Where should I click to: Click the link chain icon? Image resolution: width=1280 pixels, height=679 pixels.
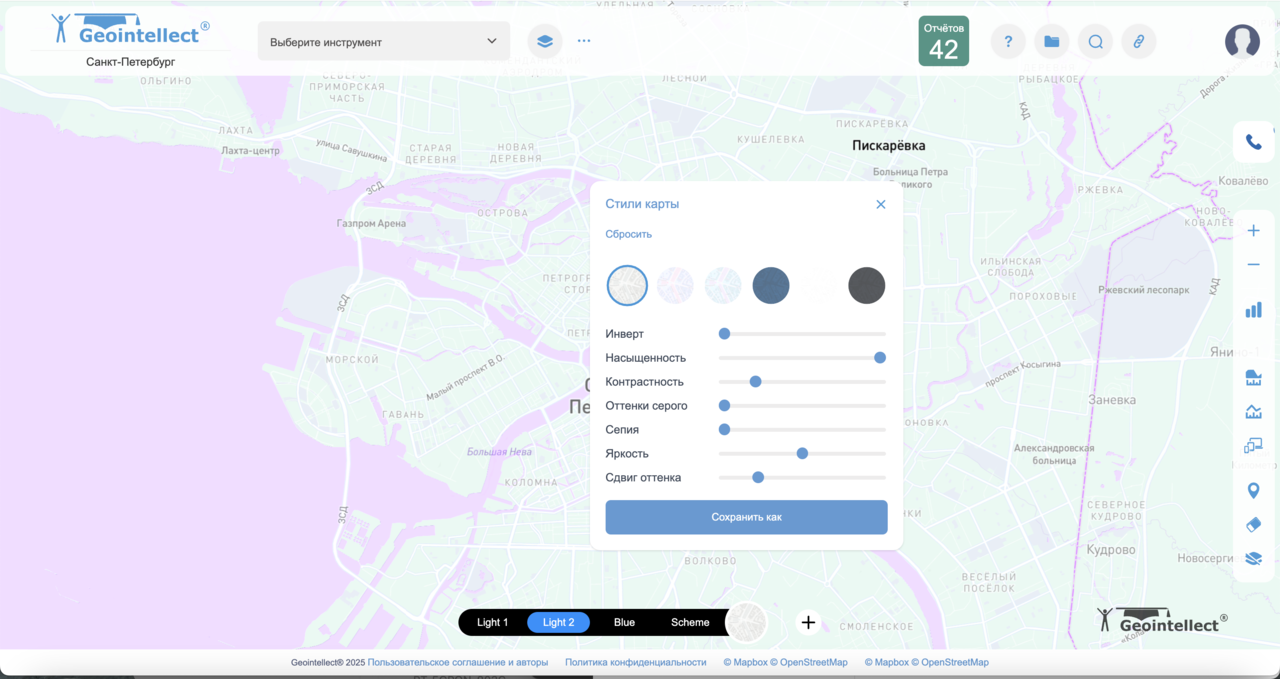[x=1138, y=41]
